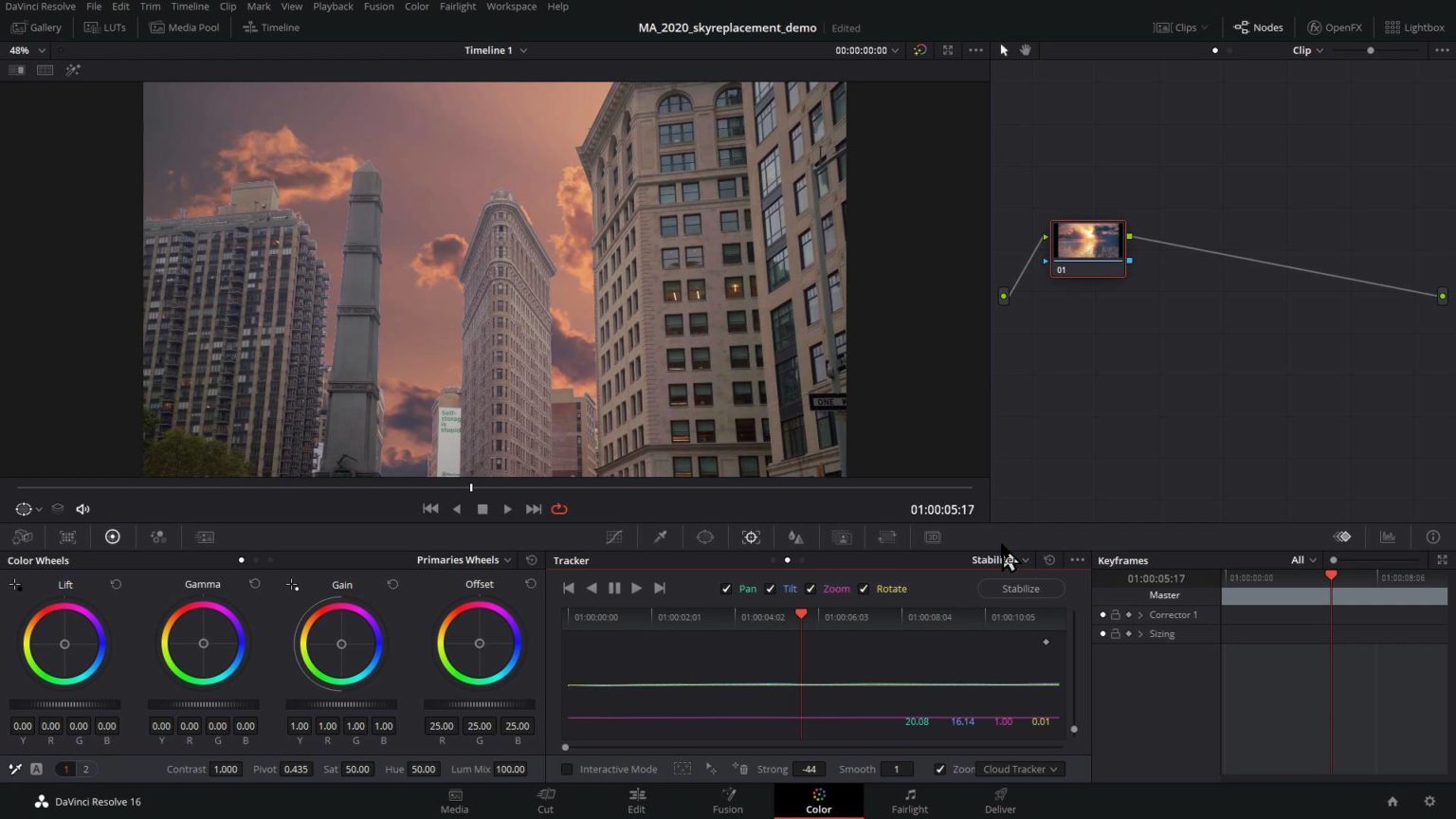Open the Curves palette
Screen dimensions: 1456x819
point(614,537)
